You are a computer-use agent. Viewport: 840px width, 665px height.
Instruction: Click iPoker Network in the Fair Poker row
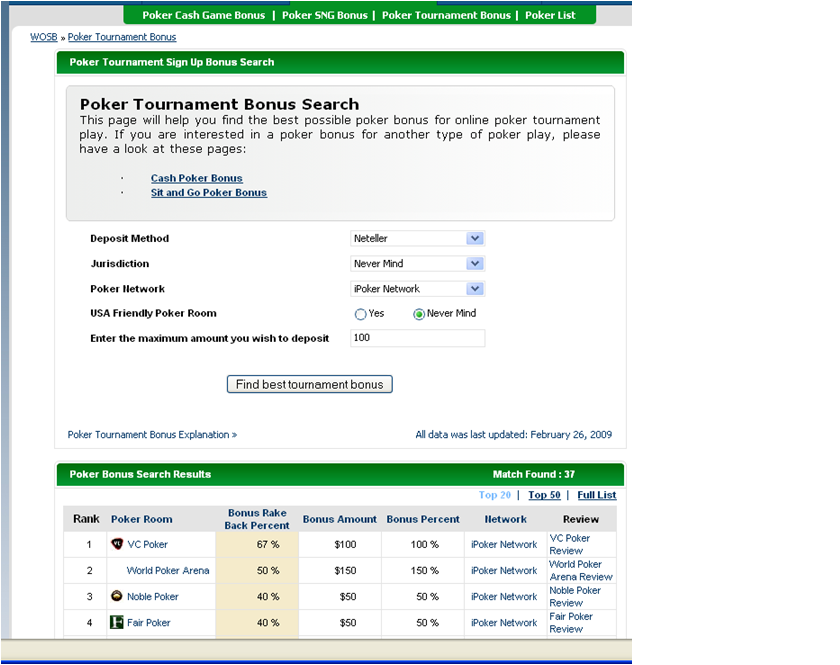(x=504, y=623)
